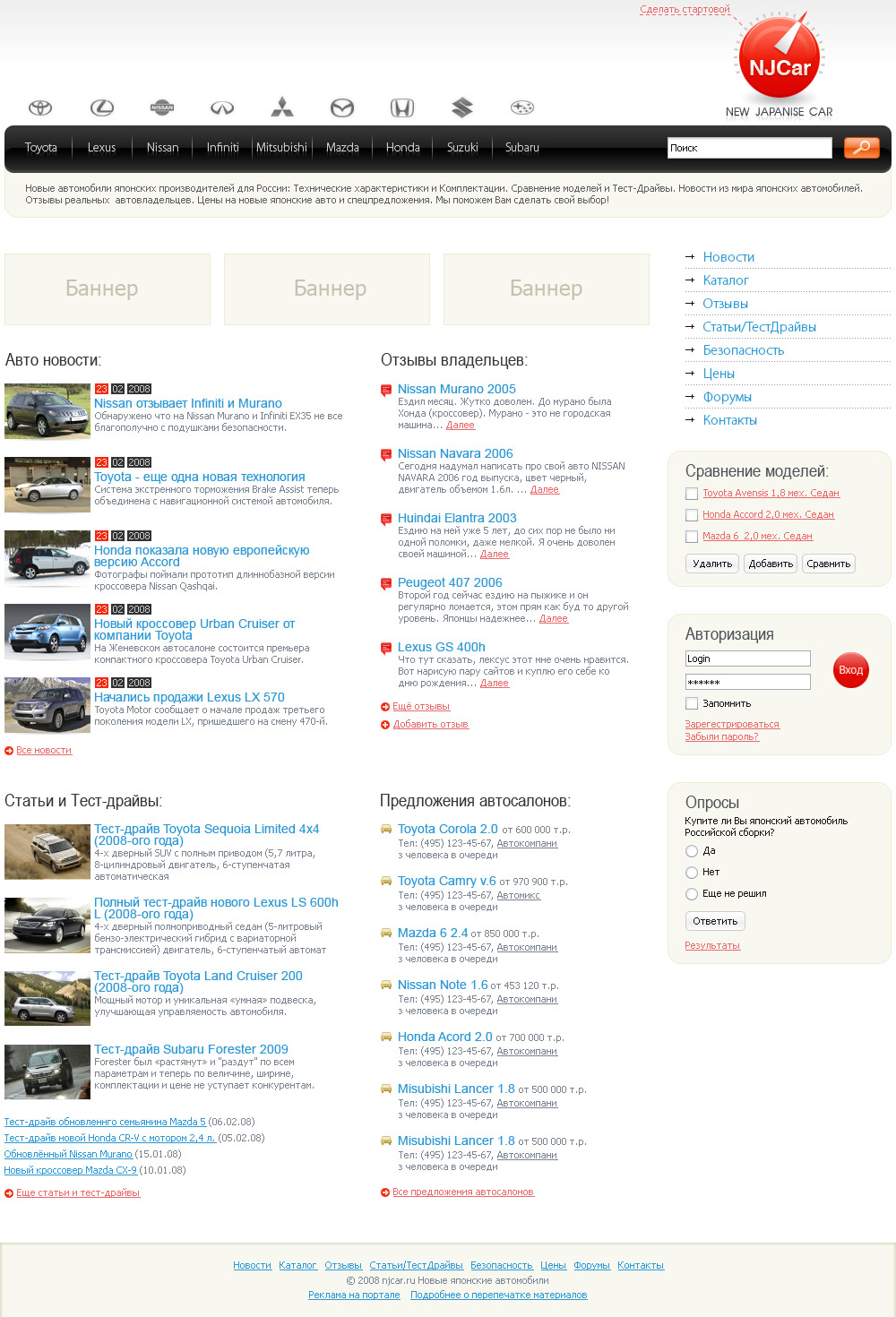
Task: Choose Еще не решил in the poll
Action: (691, 893)
